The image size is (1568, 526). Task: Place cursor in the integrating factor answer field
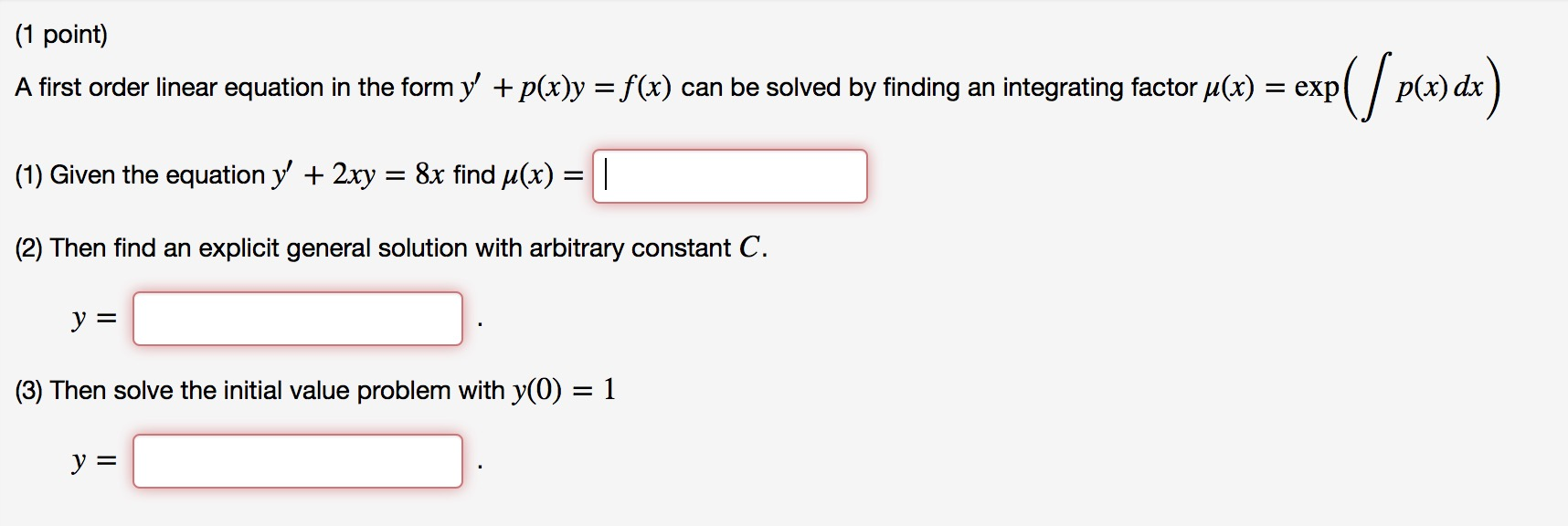pos(731,176)
